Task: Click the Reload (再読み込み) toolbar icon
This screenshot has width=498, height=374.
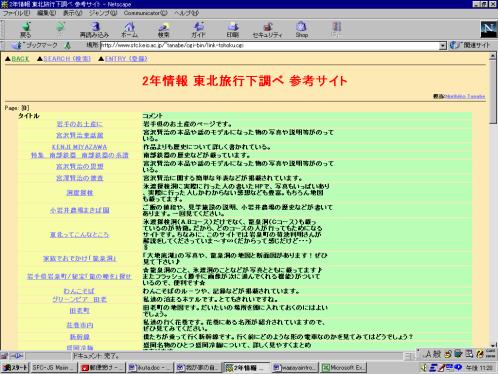Action: [x=95, y=29]
